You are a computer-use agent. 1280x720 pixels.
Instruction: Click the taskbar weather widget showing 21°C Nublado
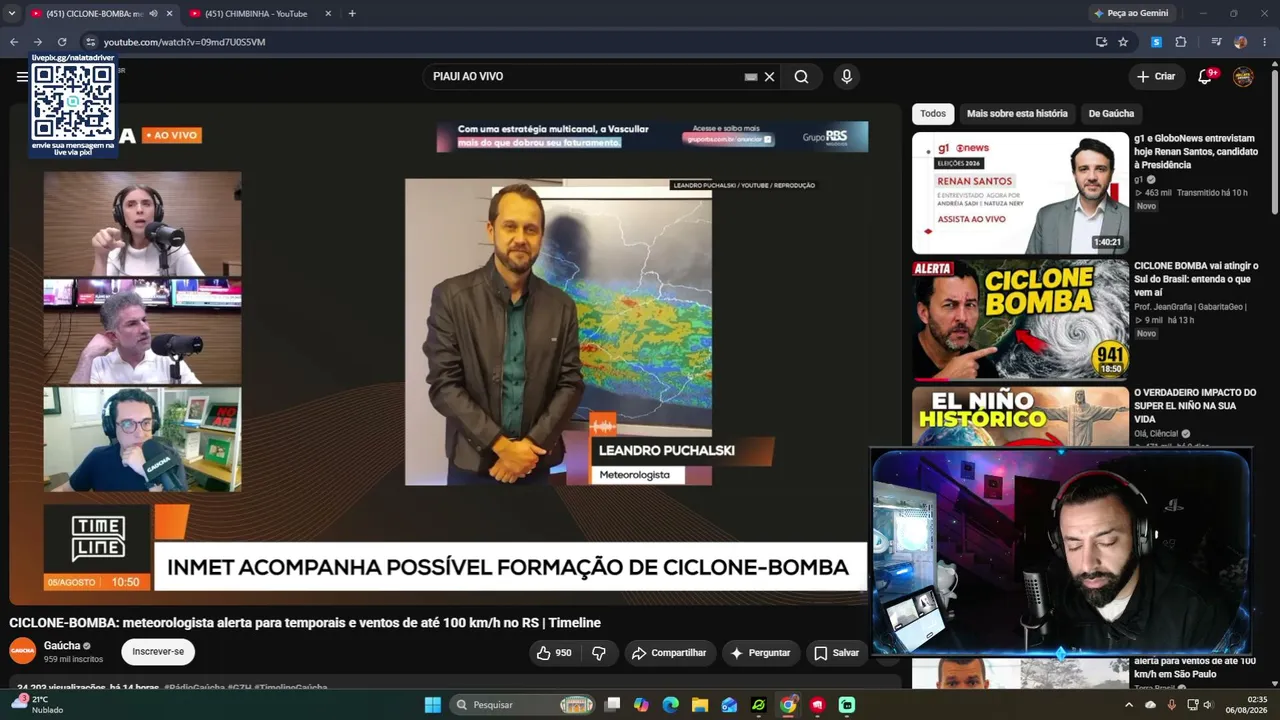click(38, 705)
